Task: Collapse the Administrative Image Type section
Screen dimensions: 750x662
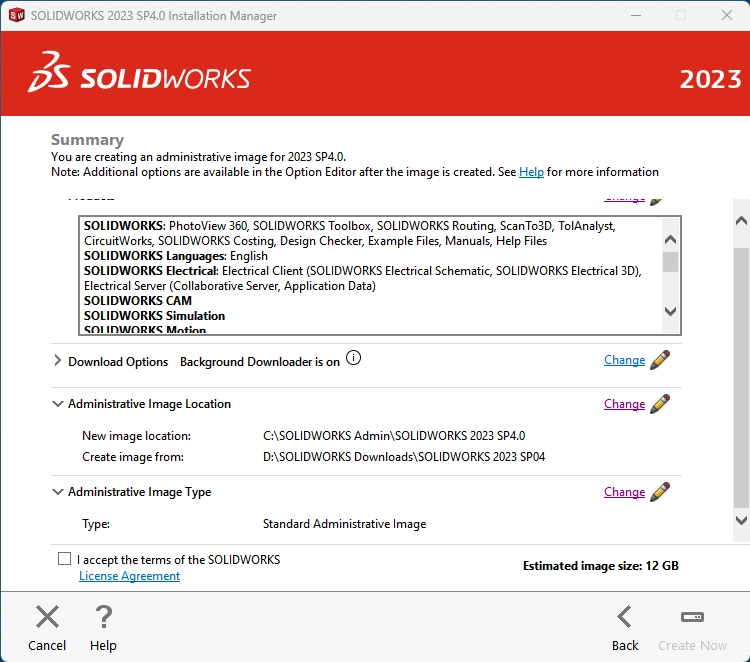Action: (x=57, y=492)
